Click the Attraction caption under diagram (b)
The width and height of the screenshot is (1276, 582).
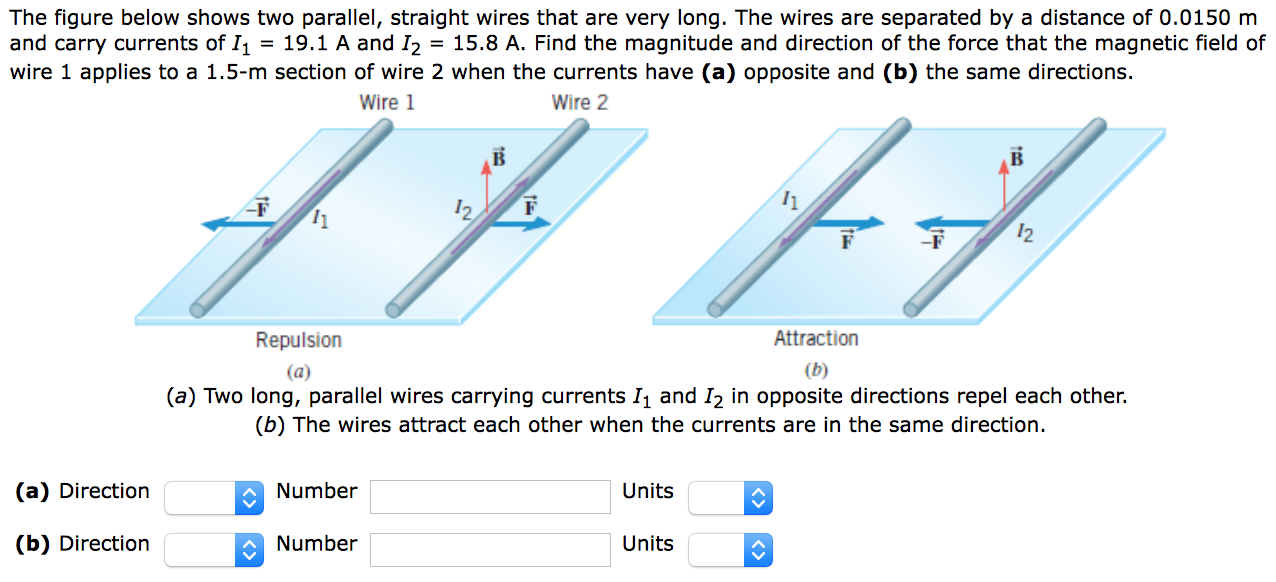click(x=816, y=338)
